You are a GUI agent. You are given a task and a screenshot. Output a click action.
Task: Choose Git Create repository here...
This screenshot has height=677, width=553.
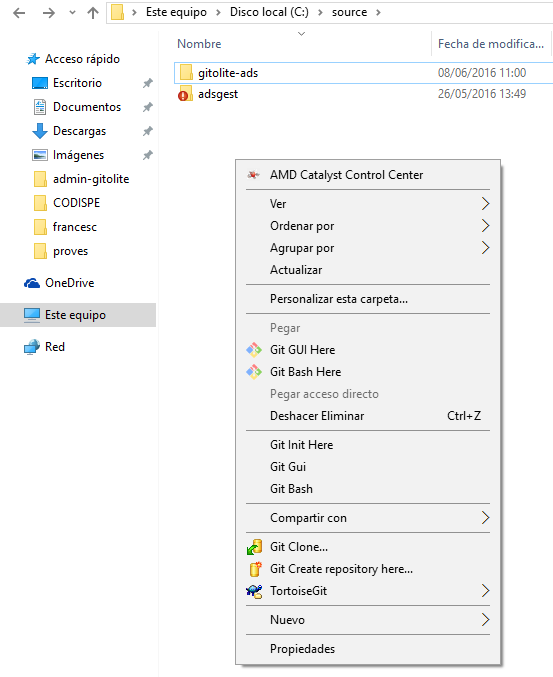368,569
